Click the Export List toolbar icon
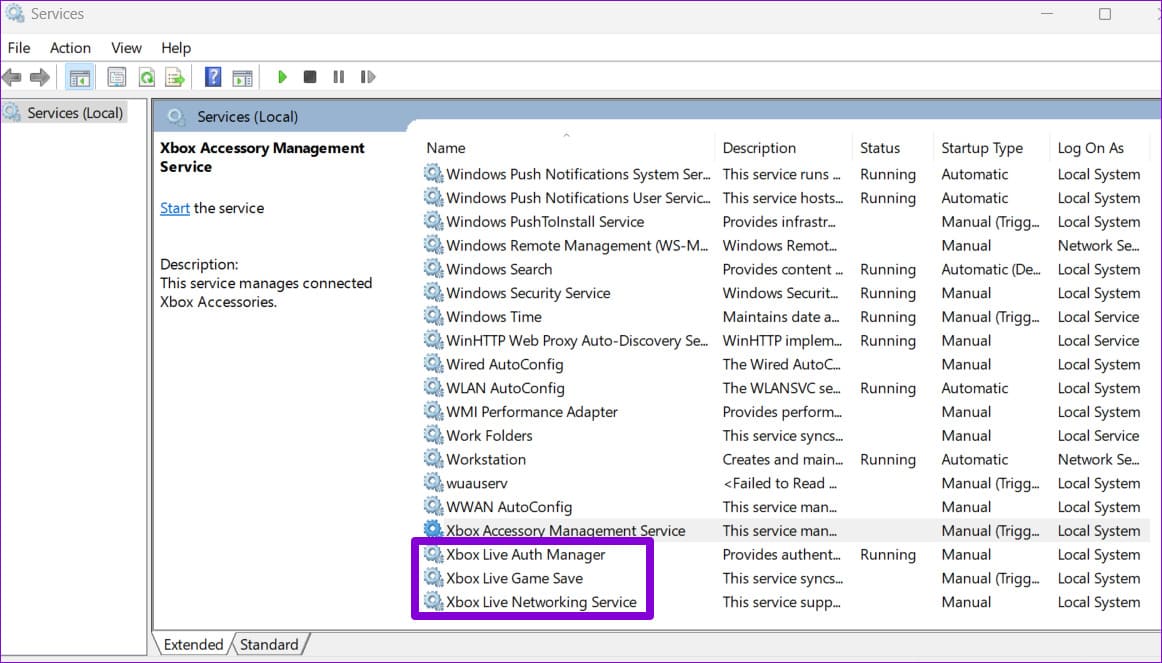 pyautogui.click(x=175, y=77)
